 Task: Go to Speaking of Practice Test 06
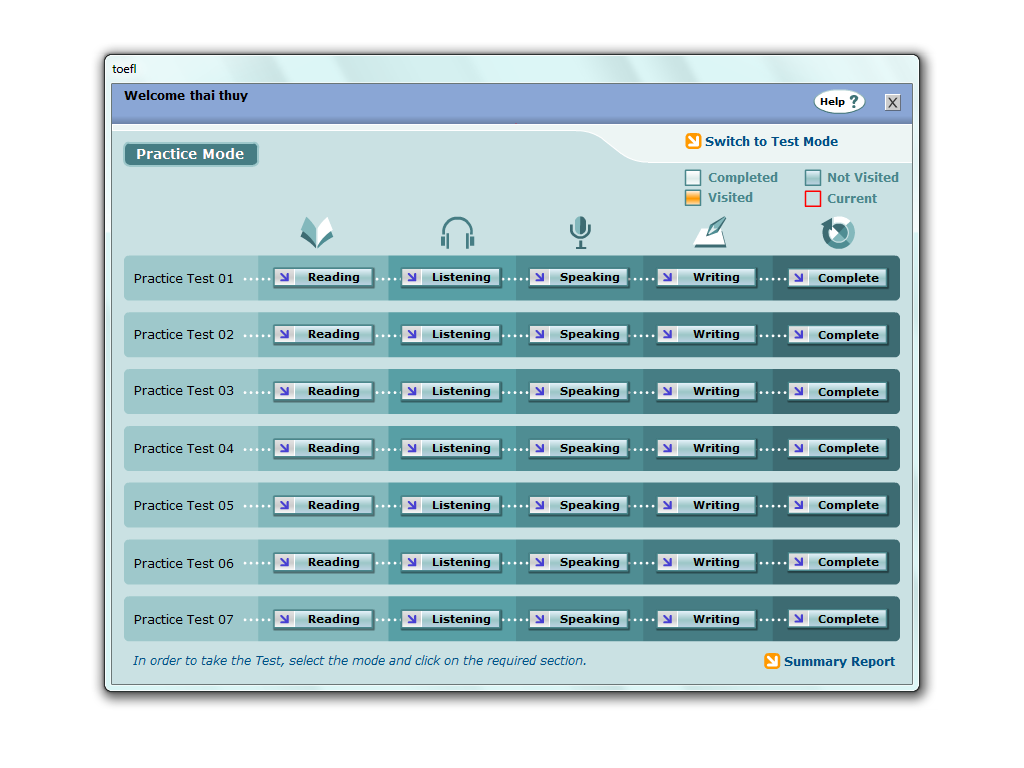579,562
